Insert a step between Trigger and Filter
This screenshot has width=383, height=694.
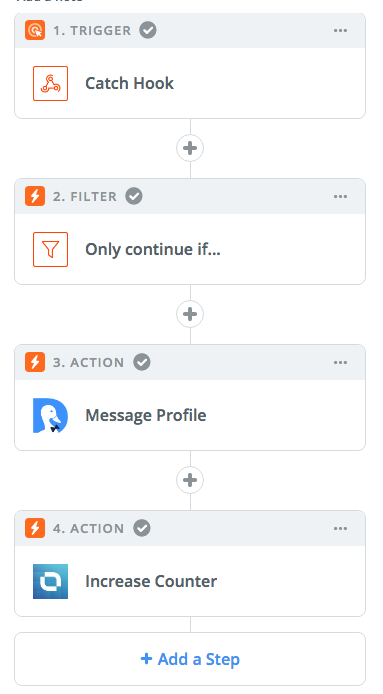click(x=190, y=148)
